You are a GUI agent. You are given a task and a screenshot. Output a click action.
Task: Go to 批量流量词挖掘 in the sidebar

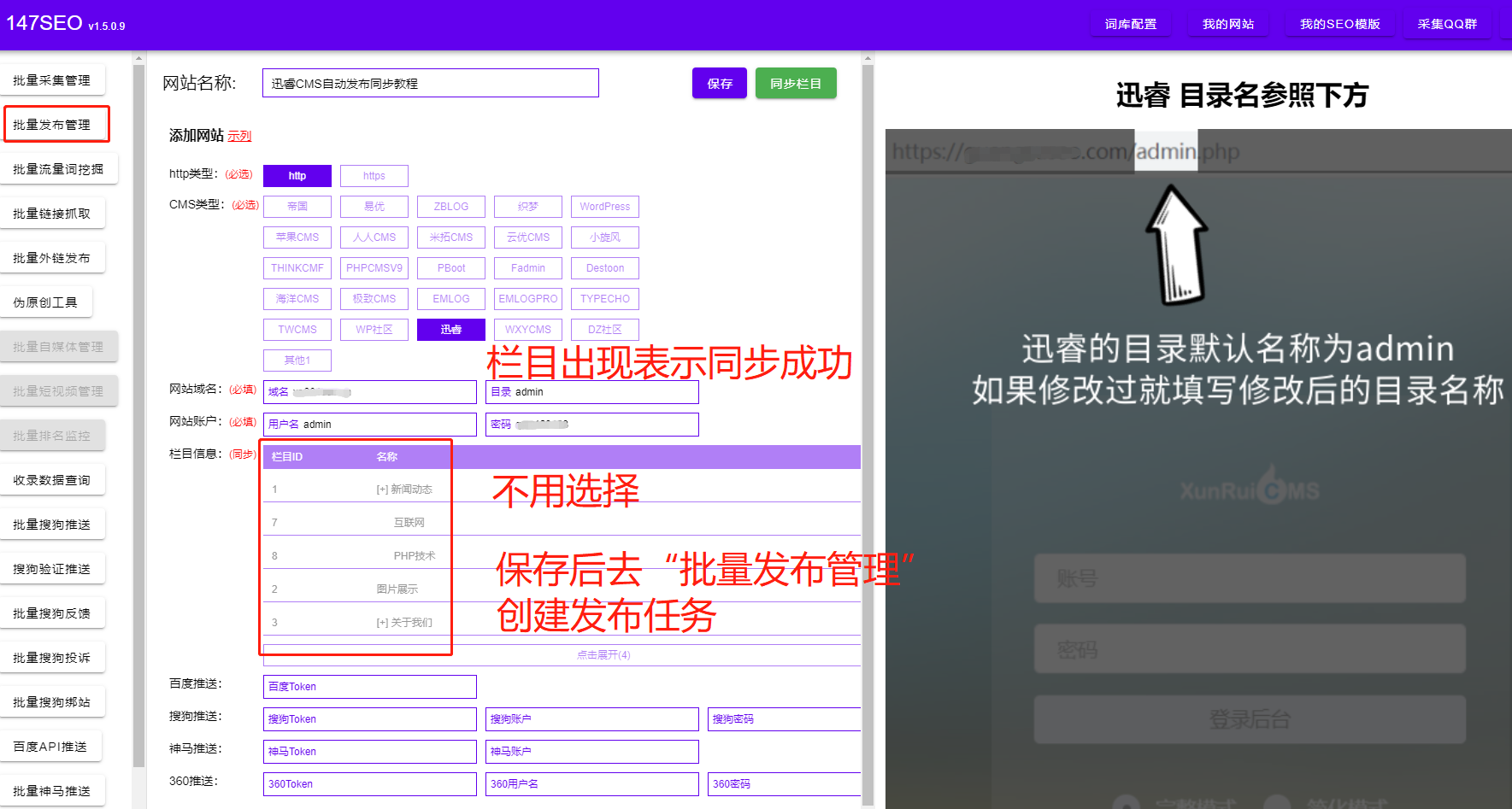click(x=58, y=169)
